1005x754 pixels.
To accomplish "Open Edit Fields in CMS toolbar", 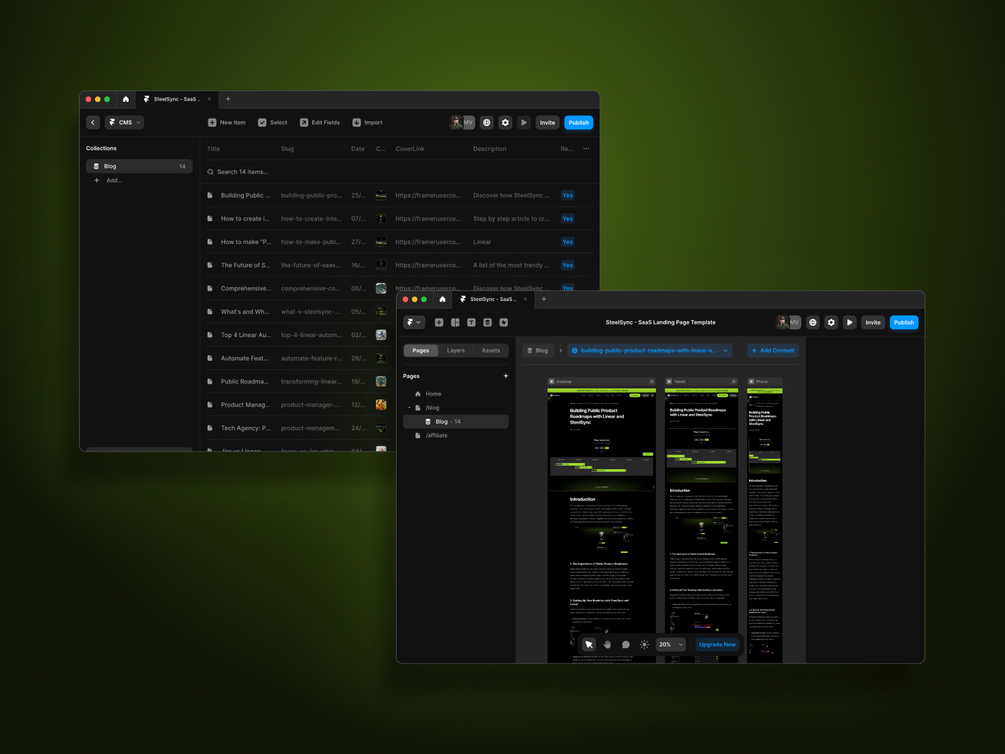I will click(x=320, y=122).
